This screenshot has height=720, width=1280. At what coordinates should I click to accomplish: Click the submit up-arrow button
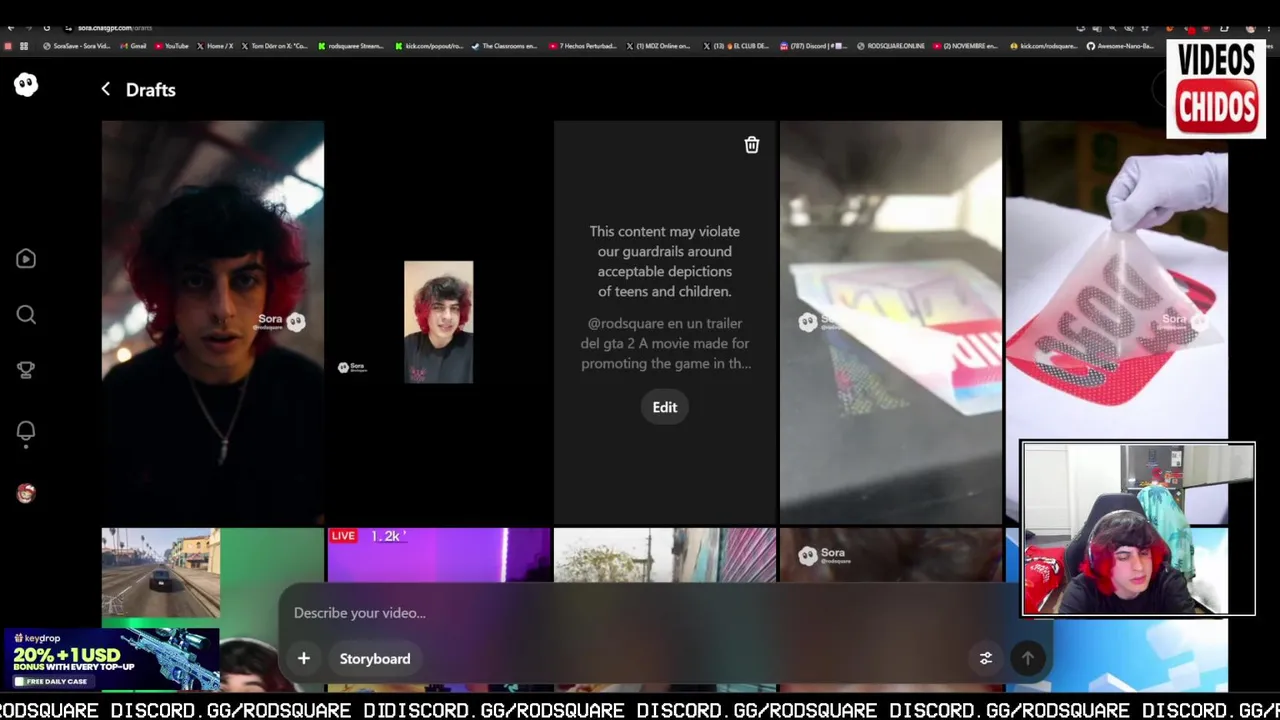(1027, 658)
